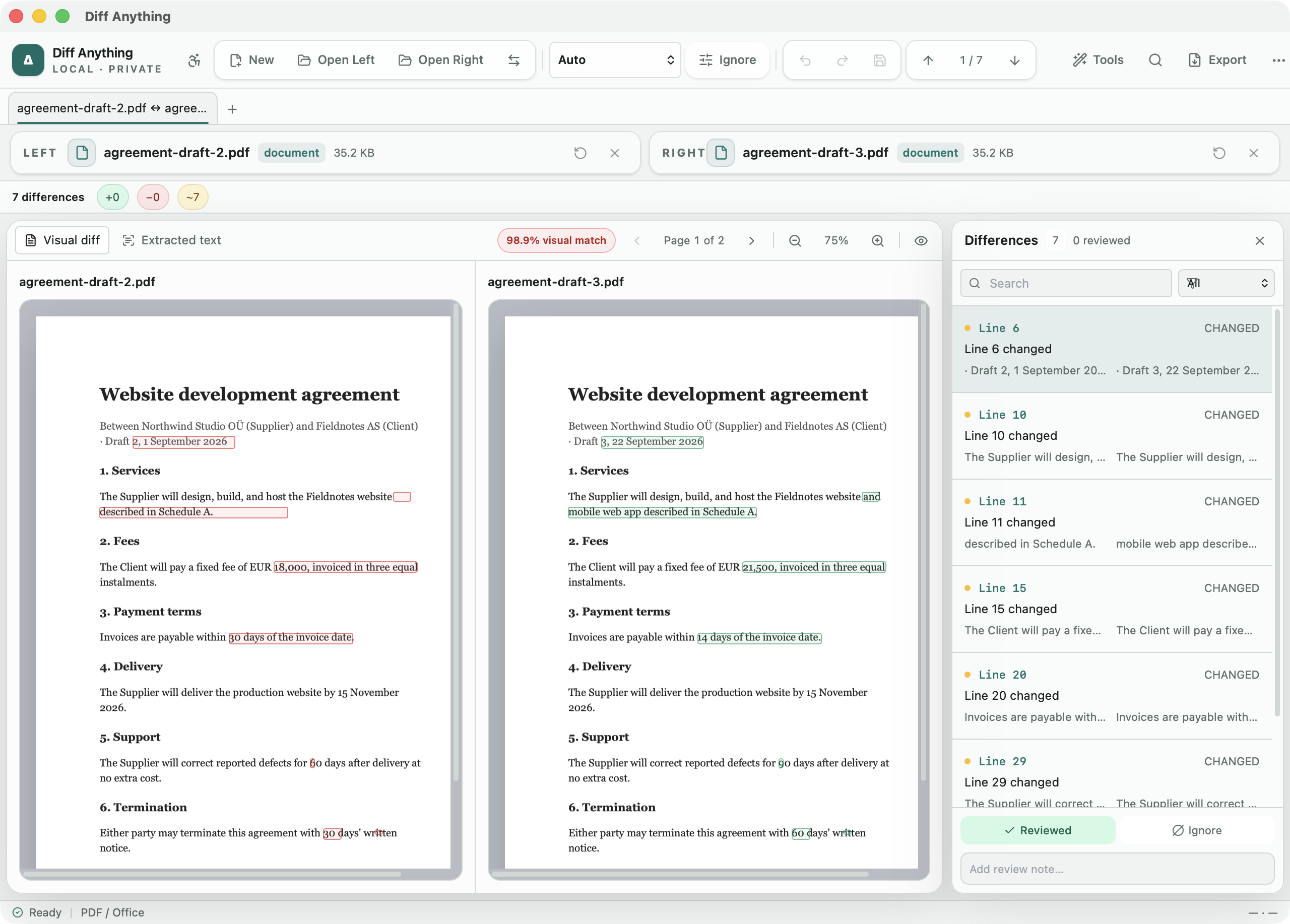Click the undo arrow in toolbar

(x=805, y=60)
